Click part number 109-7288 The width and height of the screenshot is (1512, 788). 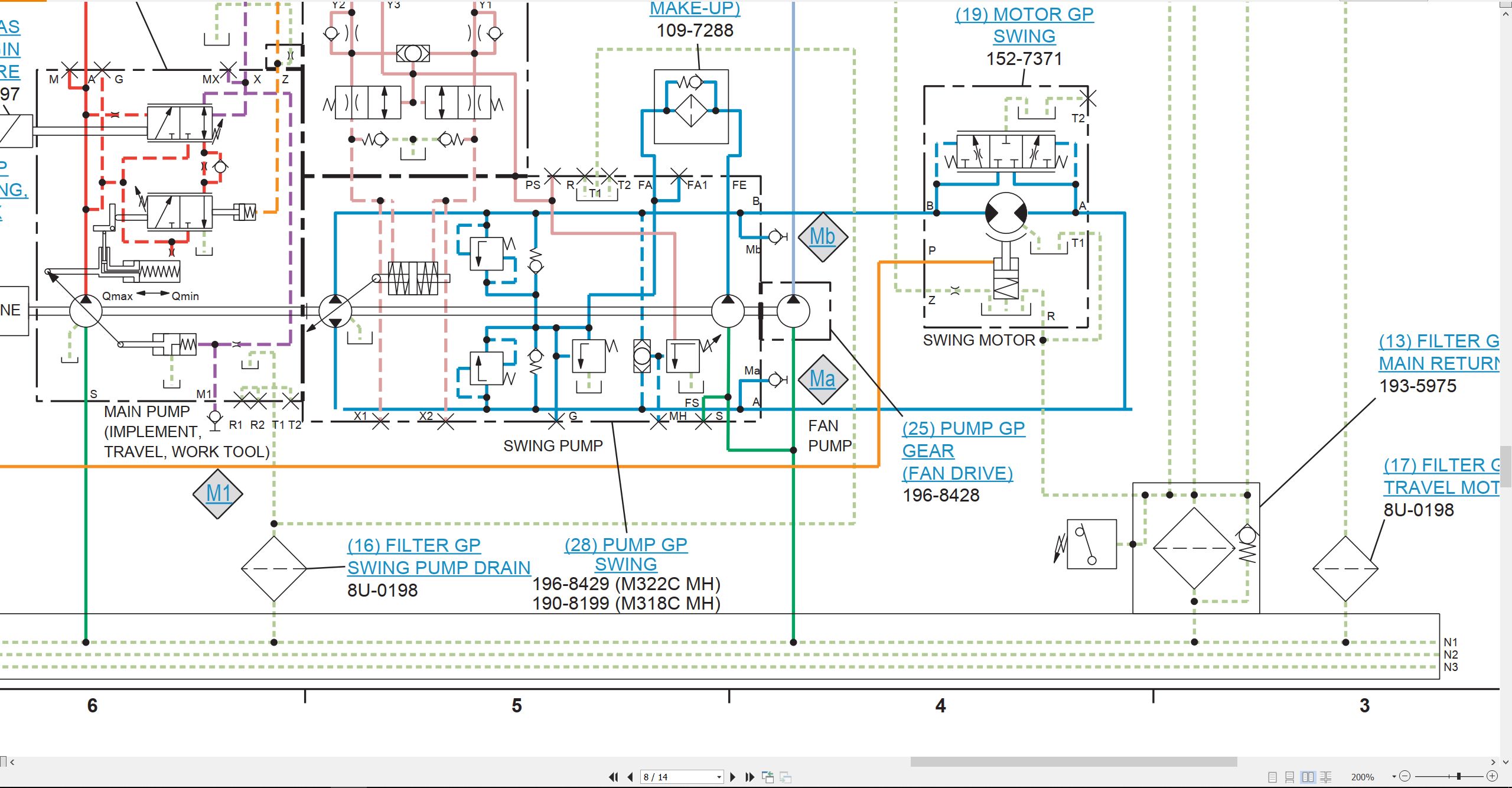695,30
